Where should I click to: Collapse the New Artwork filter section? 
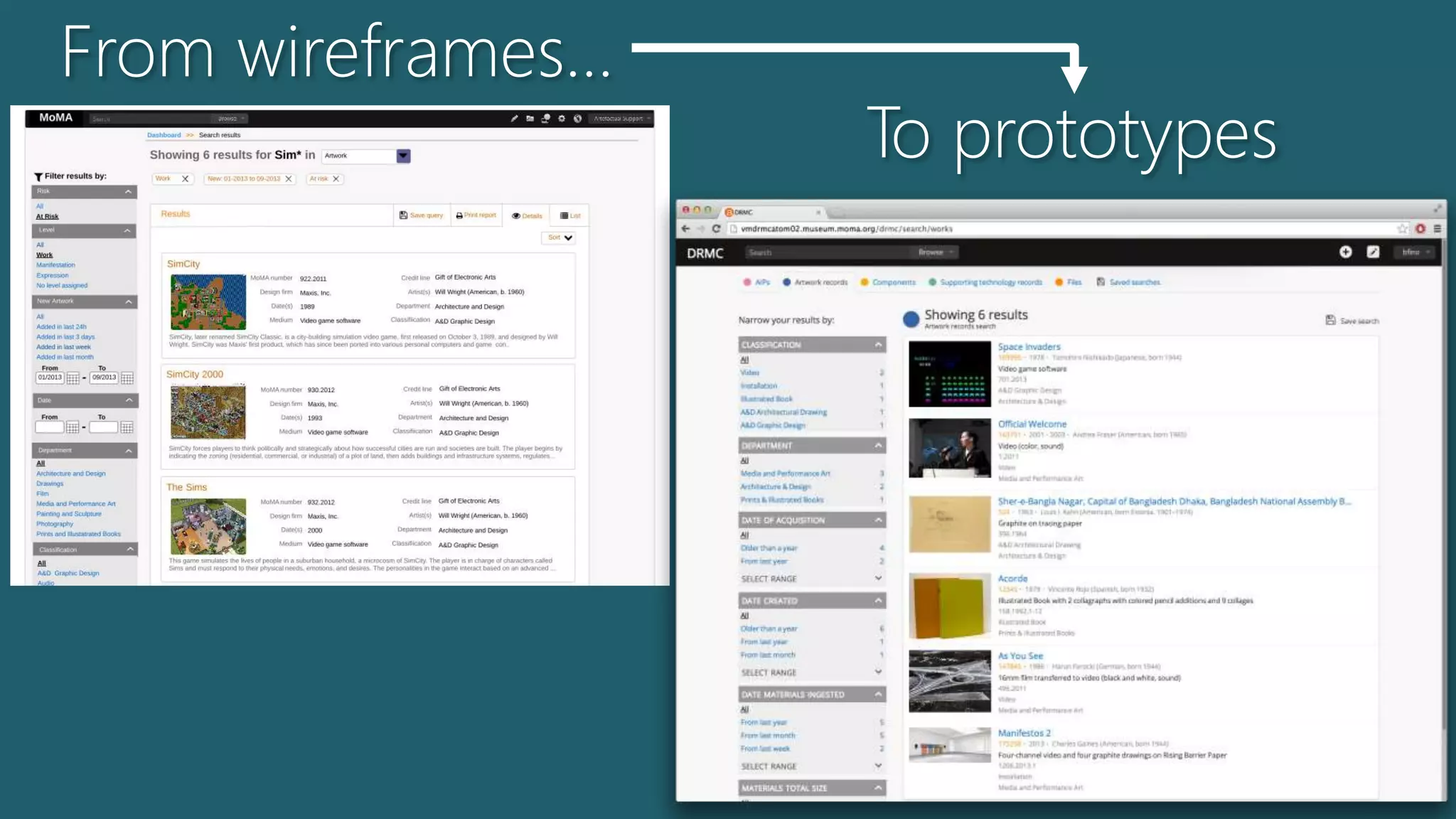coord(129,302)
